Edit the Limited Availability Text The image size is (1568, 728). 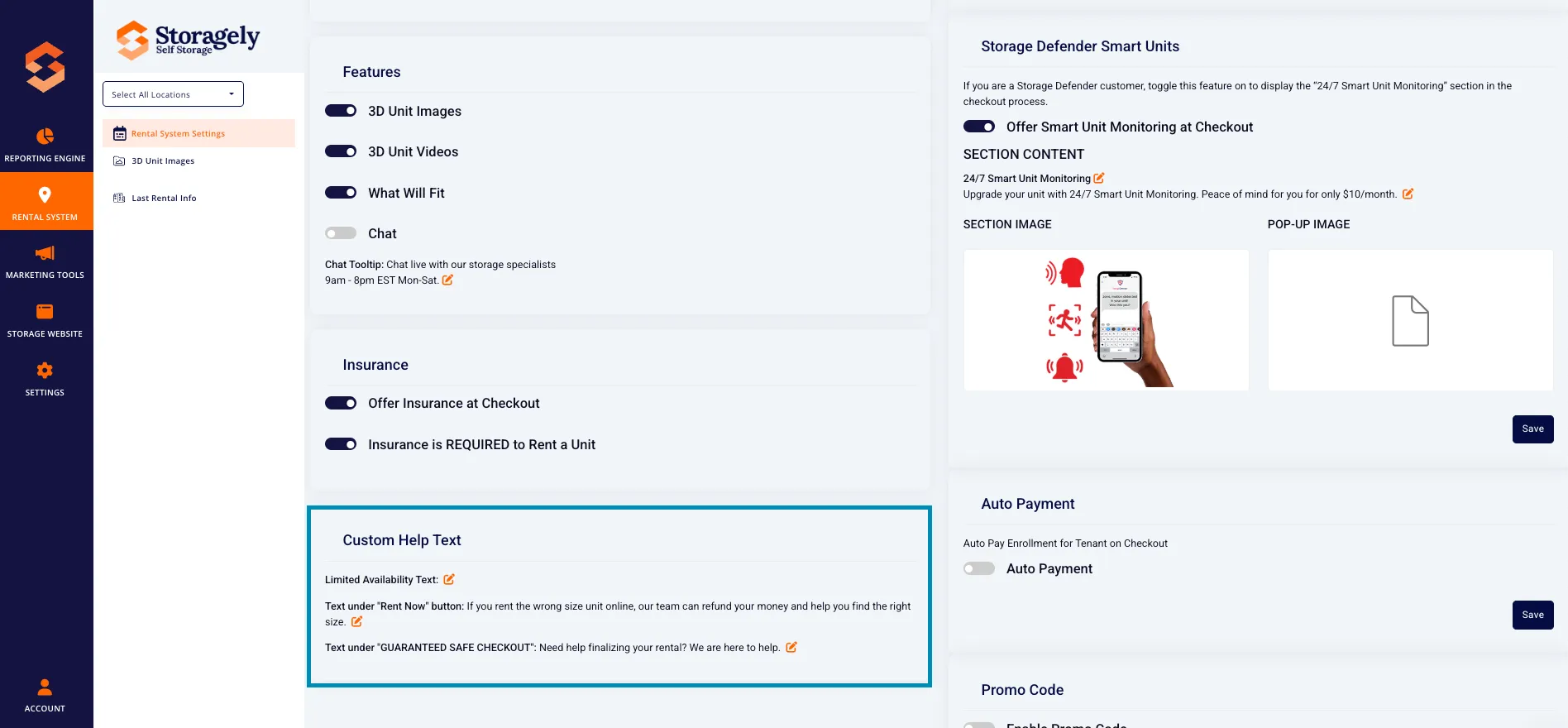[x=449, y=579]
